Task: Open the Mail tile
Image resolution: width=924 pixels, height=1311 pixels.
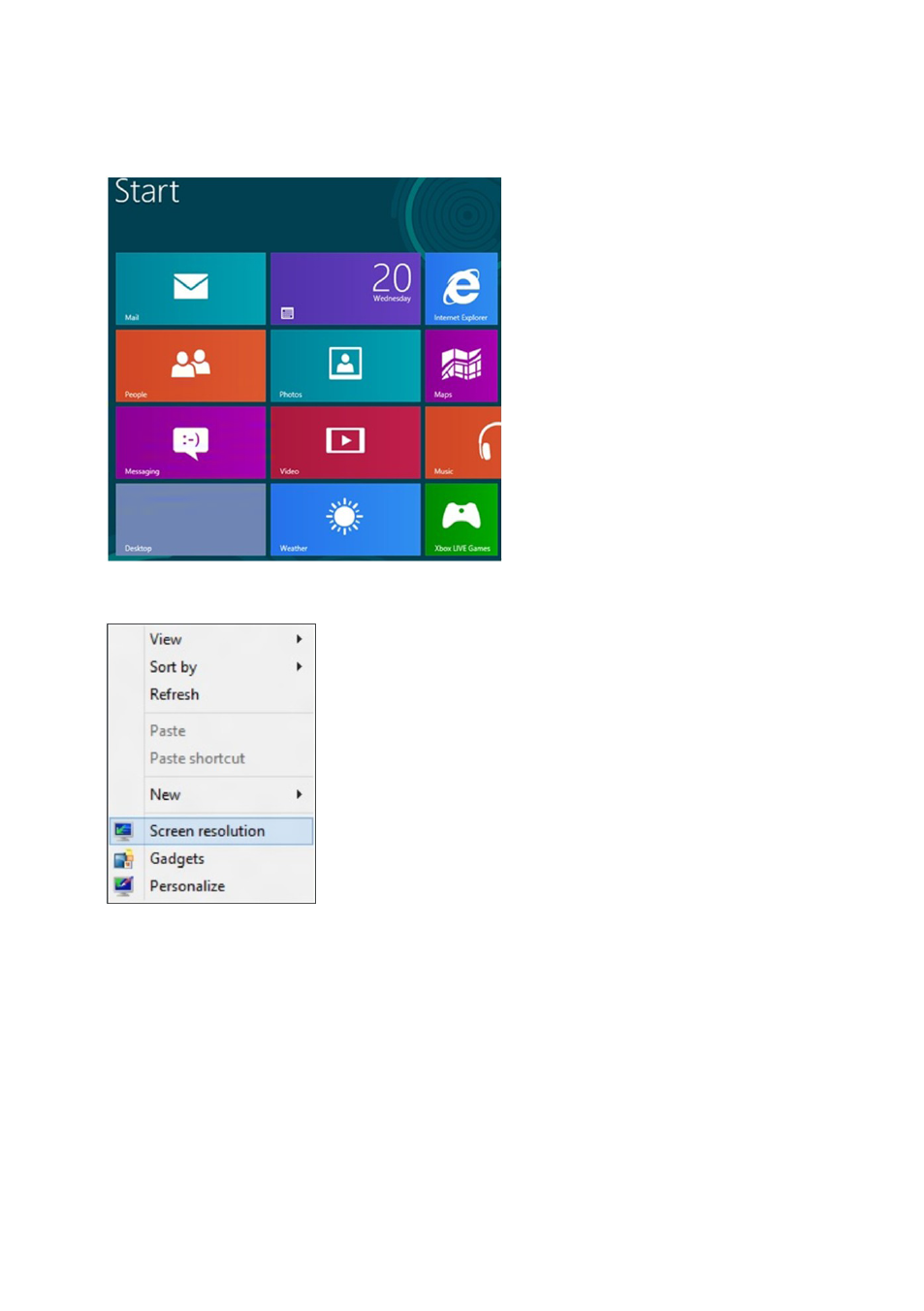Action: pos(191,288)
